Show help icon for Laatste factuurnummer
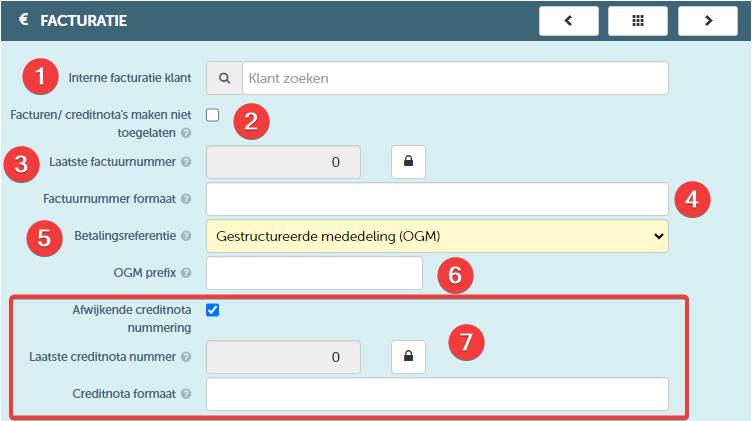Screen dimensions: 752x421 pyautogui.click(x=186, y=162)
